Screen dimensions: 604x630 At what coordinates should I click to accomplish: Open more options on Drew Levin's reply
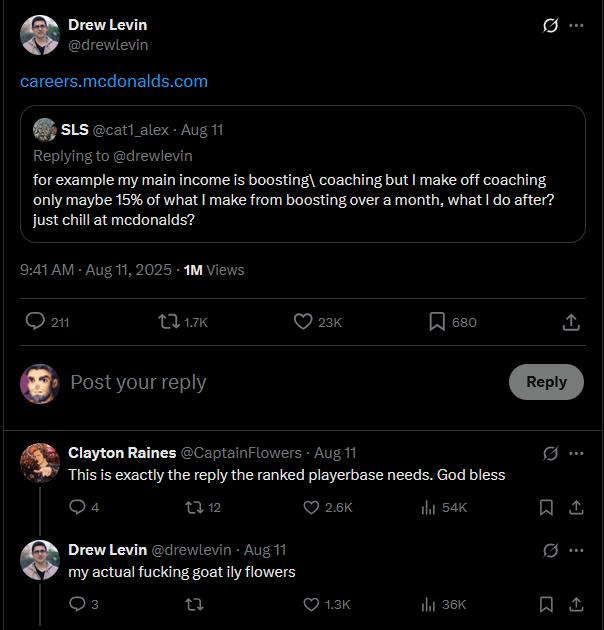[577, 550]
